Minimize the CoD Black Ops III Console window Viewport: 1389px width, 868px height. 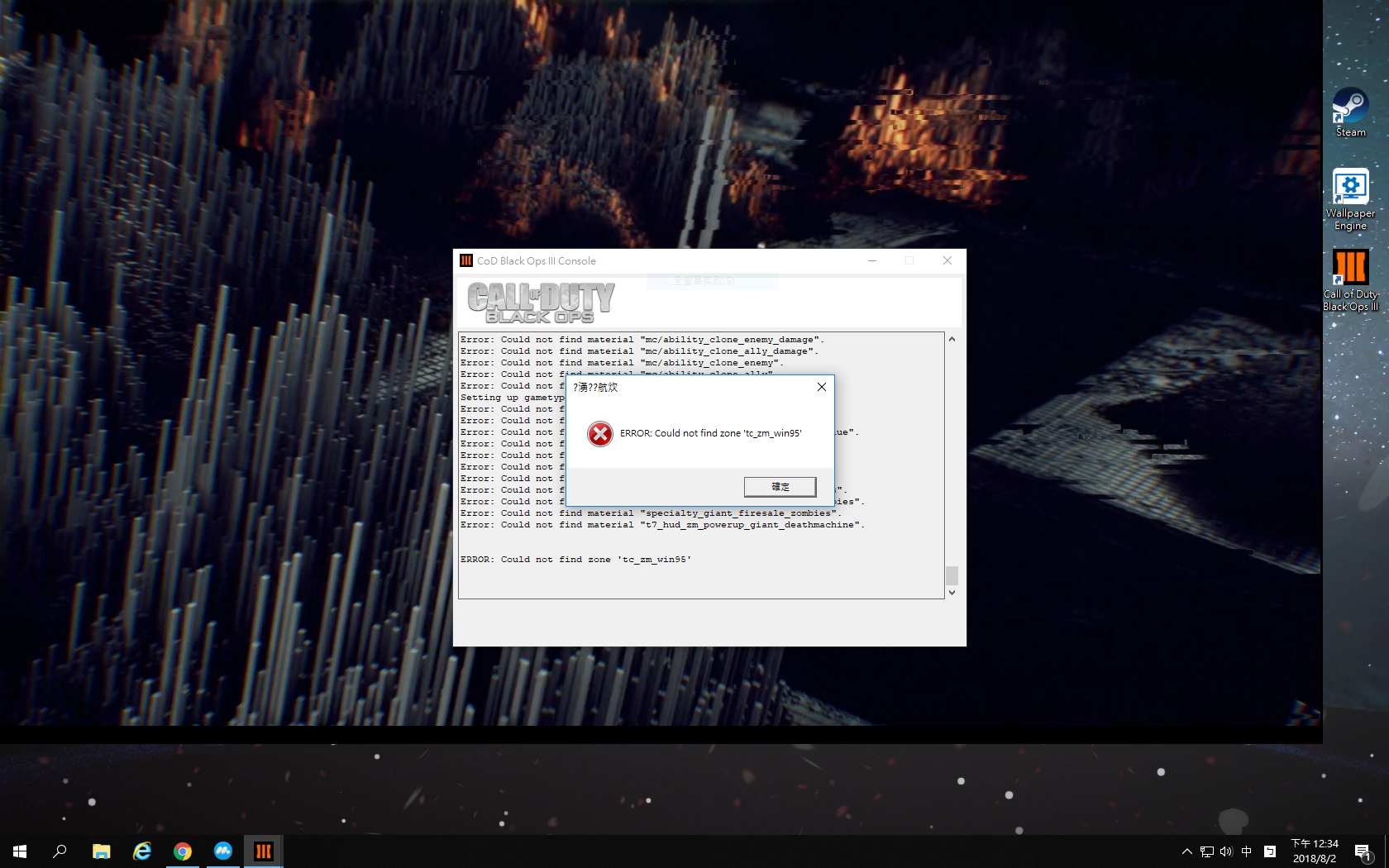tap(871, 260)
